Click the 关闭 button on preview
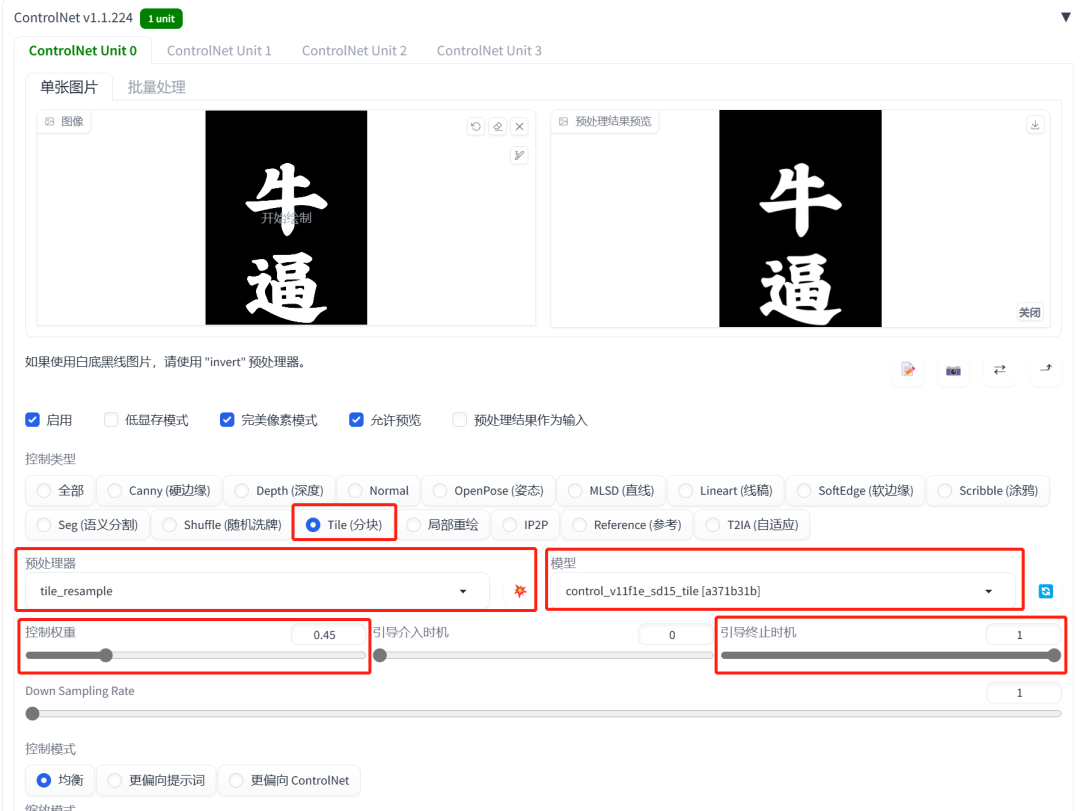The height and width of the screenshot is (811, 1080). coord(1030,312)
